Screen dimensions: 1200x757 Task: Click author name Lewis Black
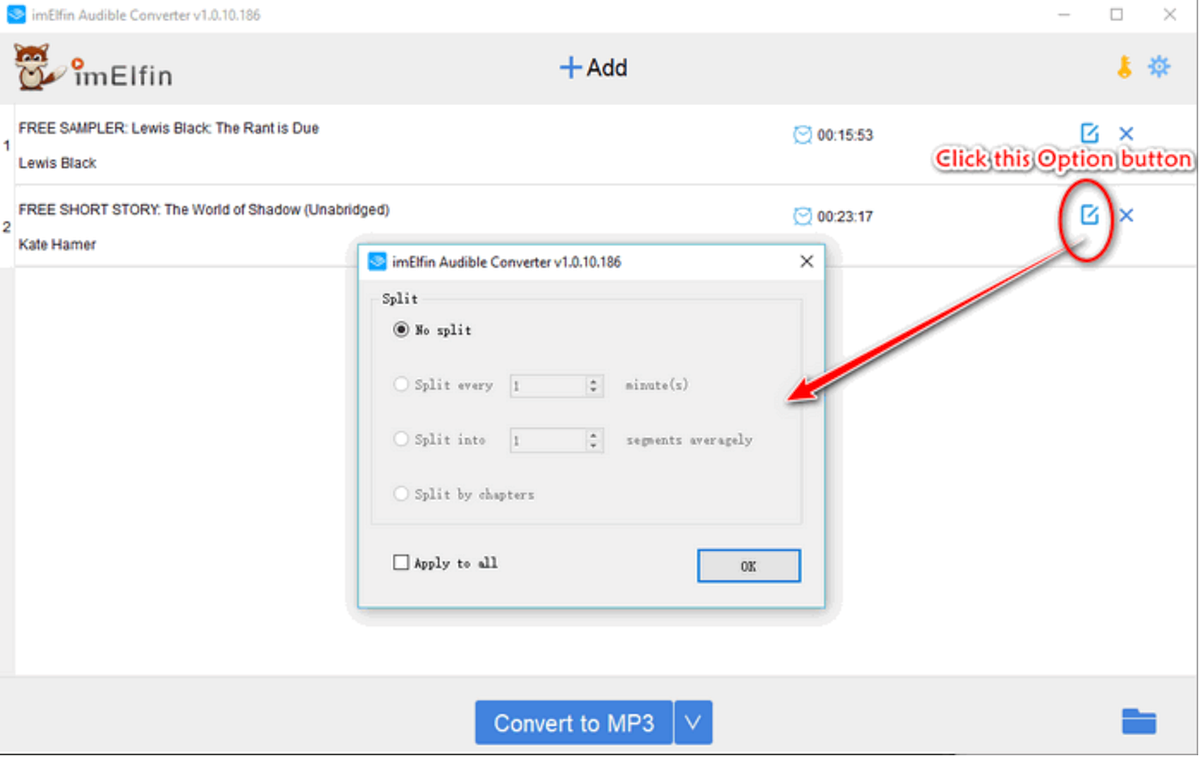(58, 162)
